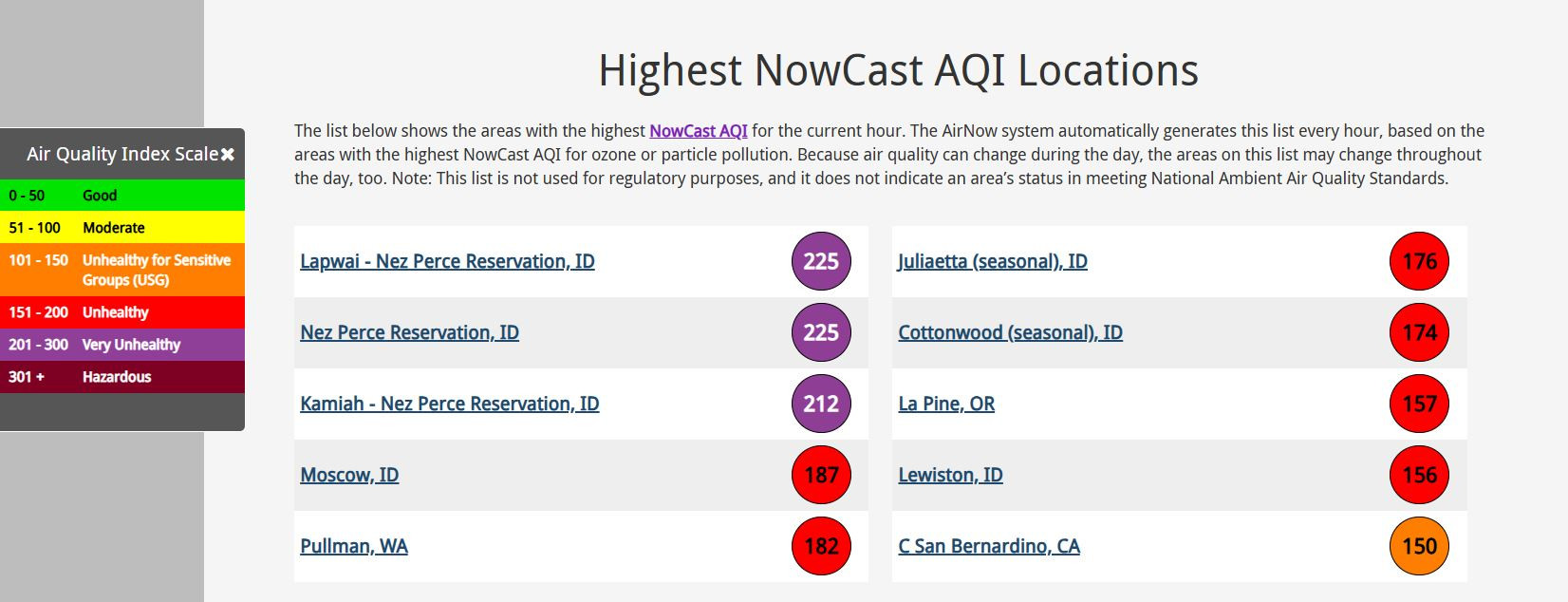
Task: Close the Air Quality Index Scale panel
Action: (228, 154)
